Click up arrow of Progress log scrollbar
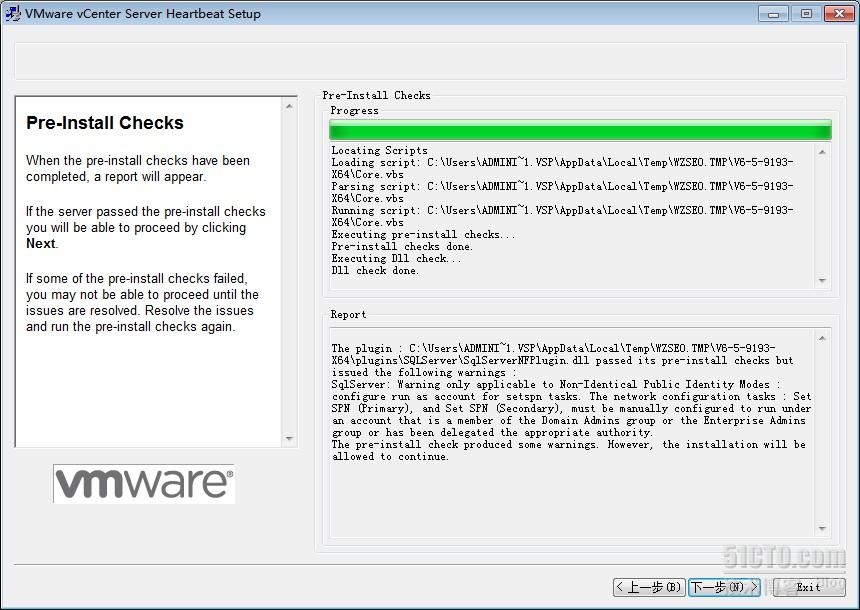Screen dimensions: 860x610 coord(822,152)
